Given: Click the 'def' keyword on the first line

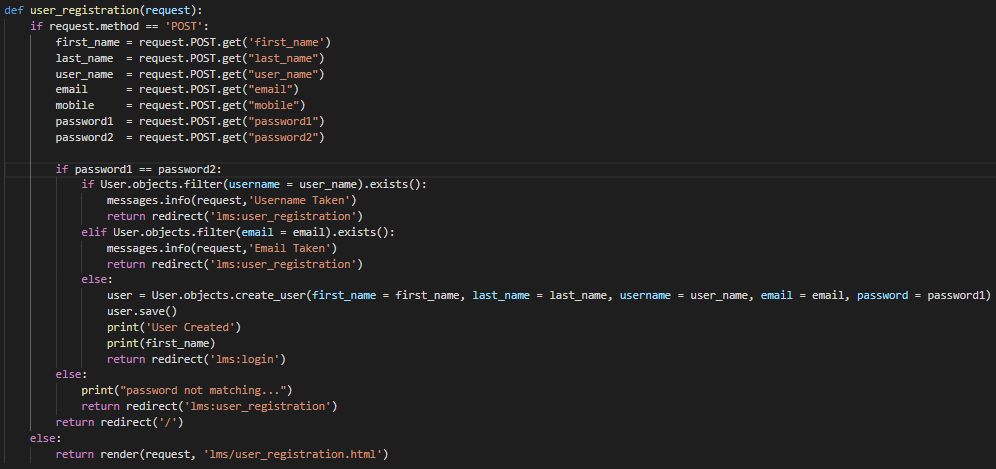Looking at the screenshot, I should click(14, 11).
